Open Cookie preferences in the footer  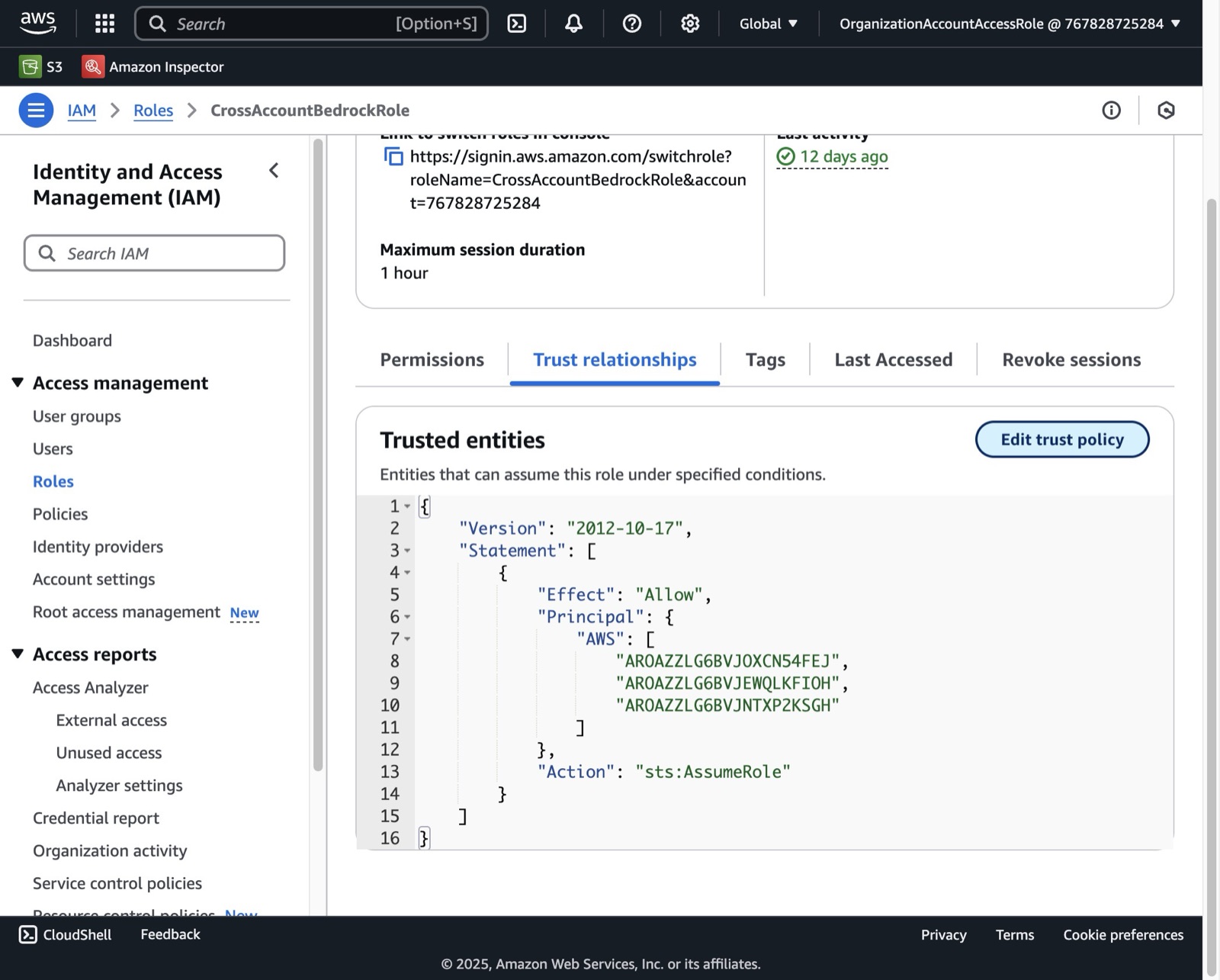click(x=1123, y=935)
